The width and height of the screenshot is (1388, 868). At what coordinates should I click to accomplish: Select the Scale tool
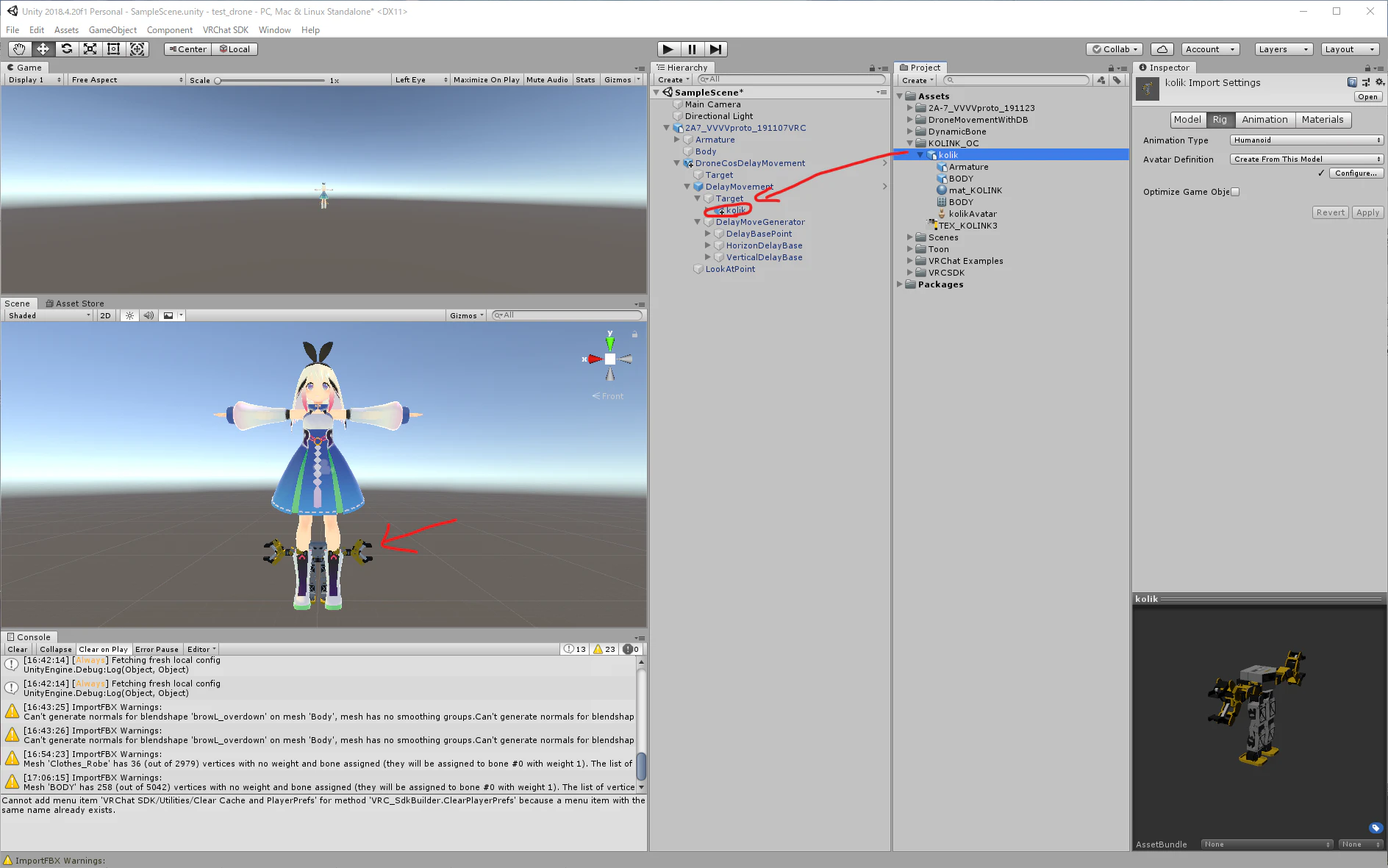[x=90, y=49]
